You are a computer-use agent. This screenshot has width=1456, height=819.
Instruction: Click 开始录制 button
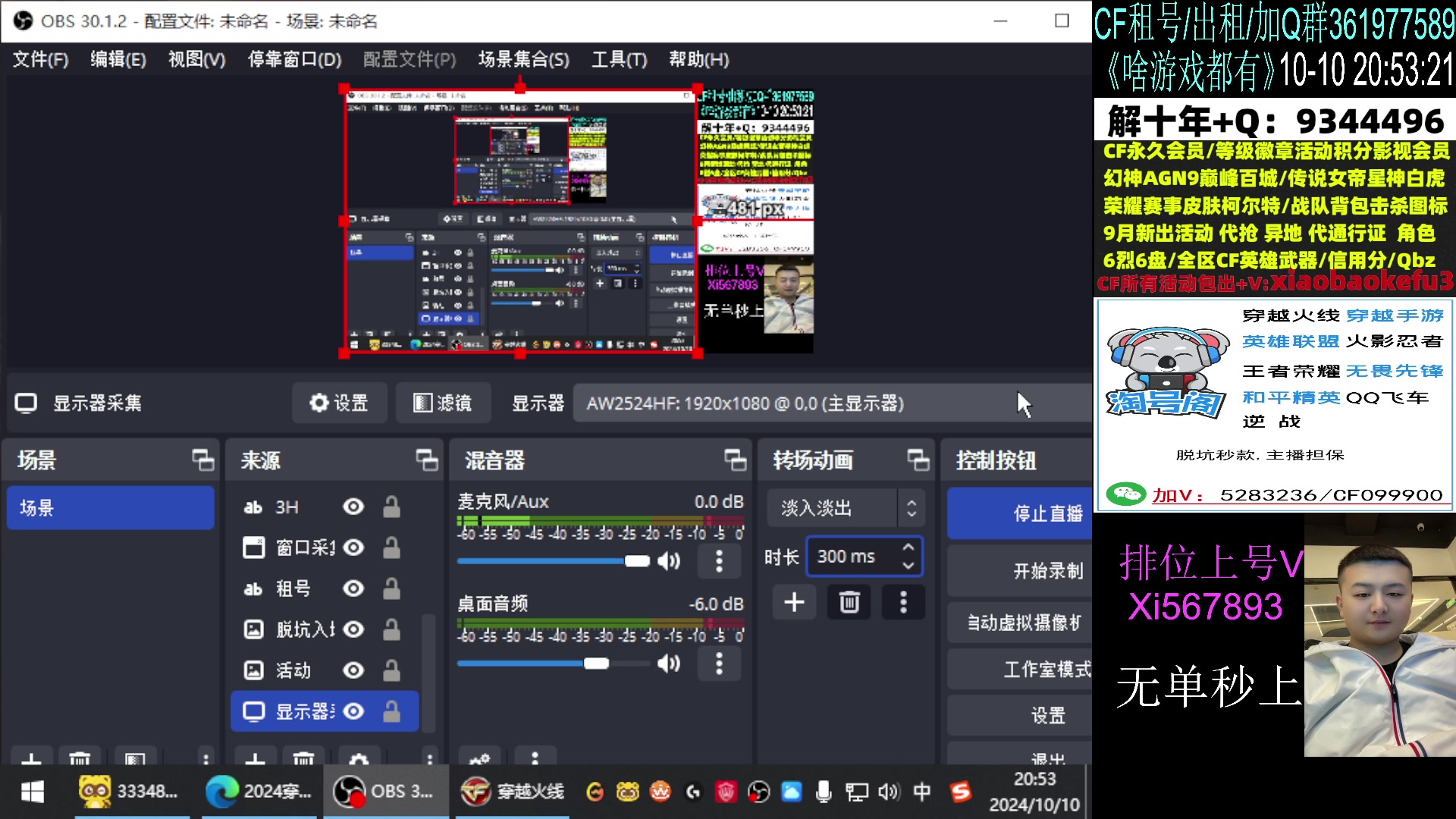point(1019,571)
